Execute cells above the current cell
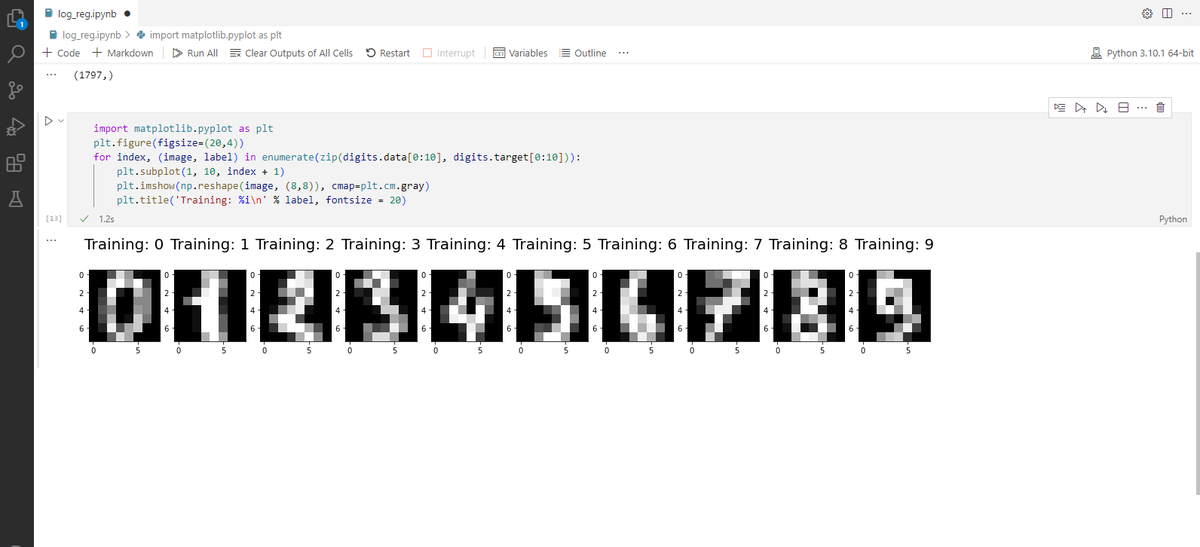 1081,107
